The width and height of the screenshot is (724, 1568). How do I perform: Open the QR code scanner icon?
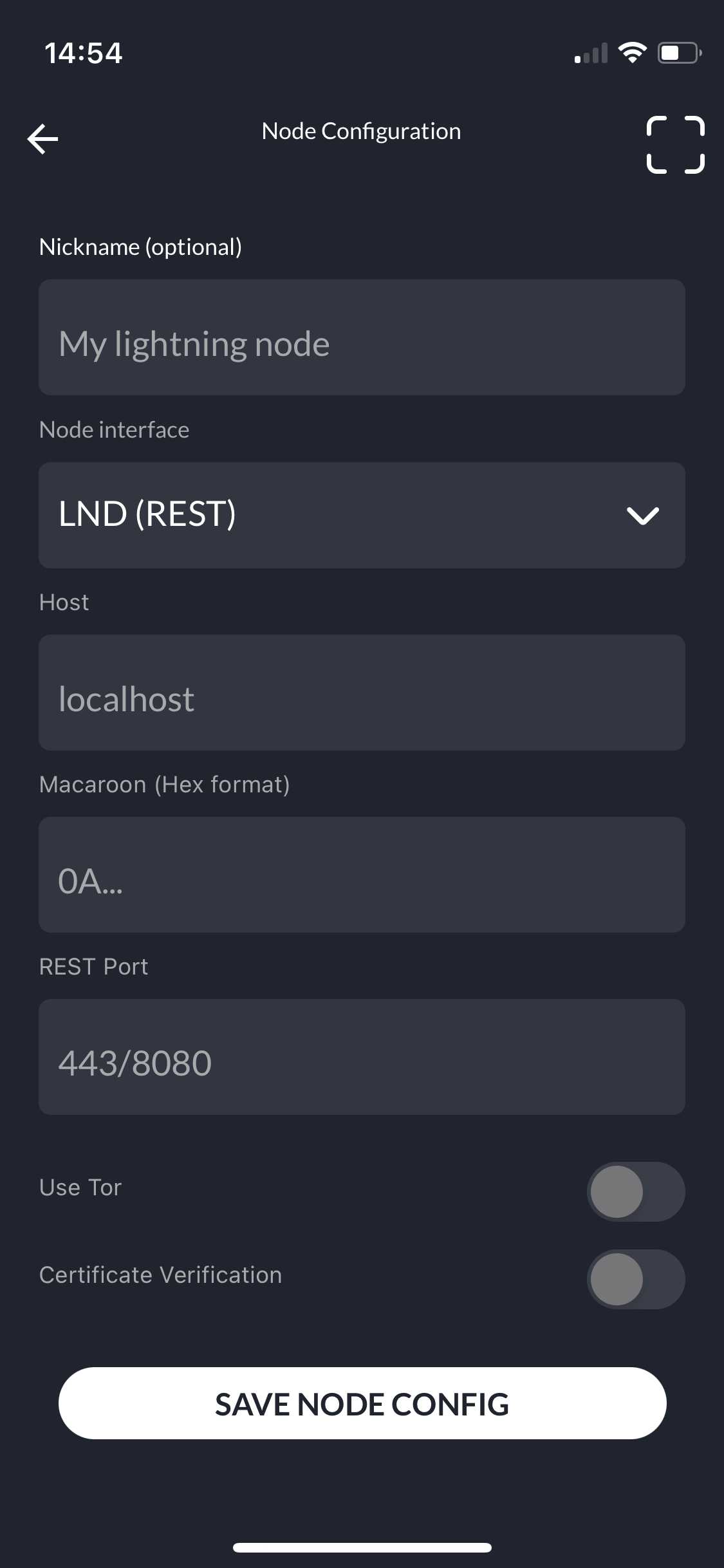tap(675, 145)
